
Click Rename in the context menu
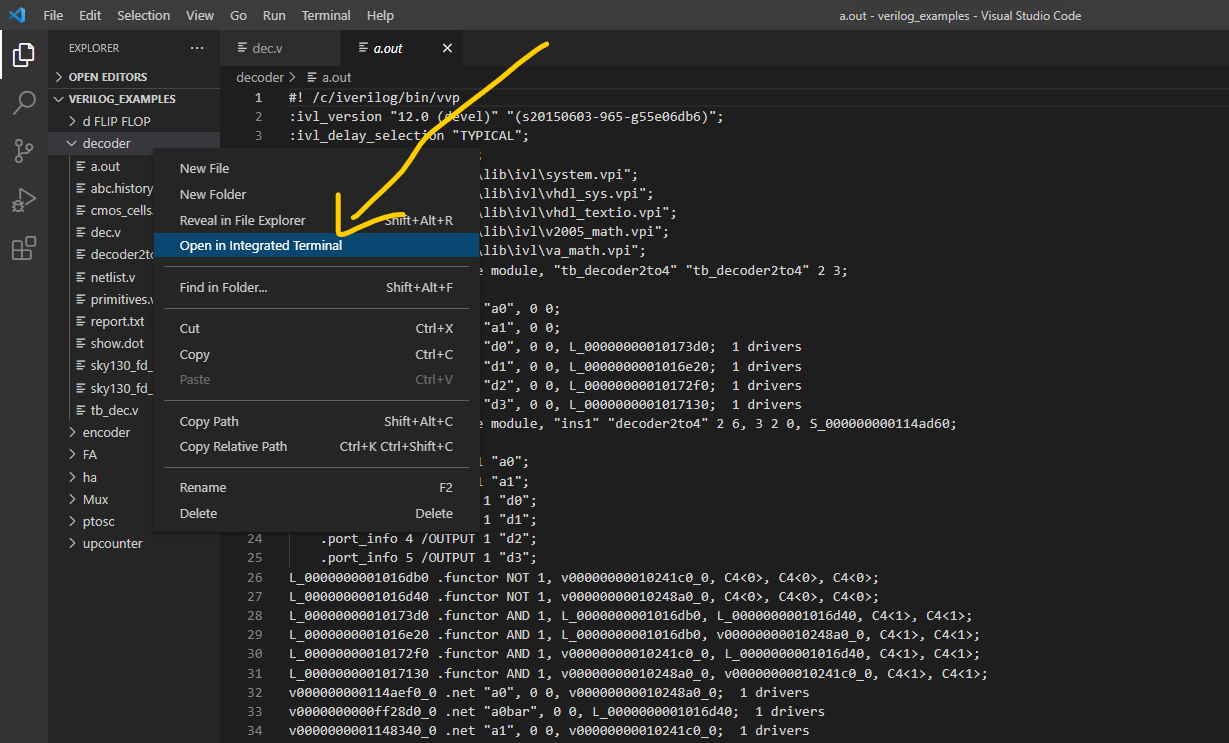[x=203, y=487]
